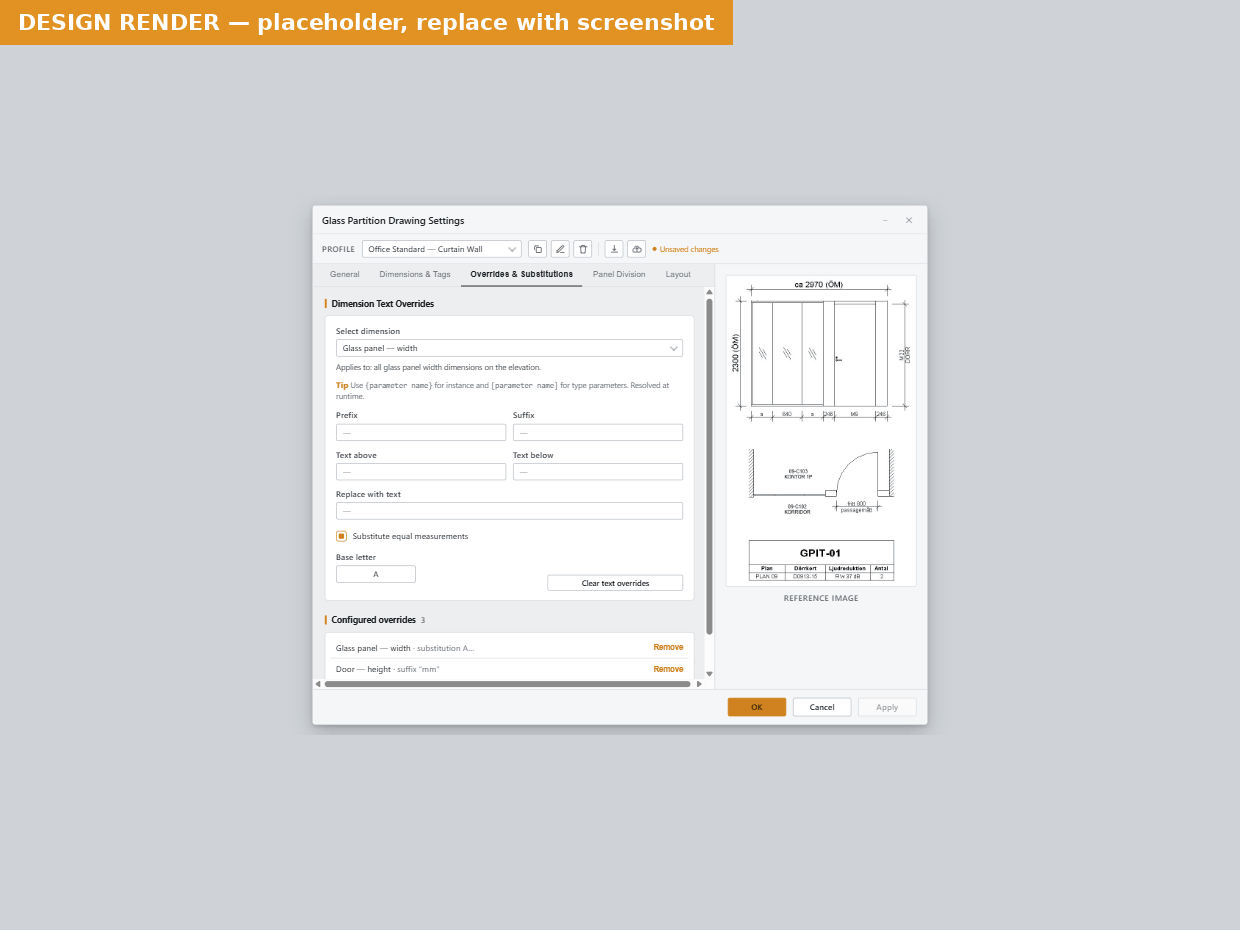
Task: Click the Configured overrides section heading
Action: tap(374, 620)
